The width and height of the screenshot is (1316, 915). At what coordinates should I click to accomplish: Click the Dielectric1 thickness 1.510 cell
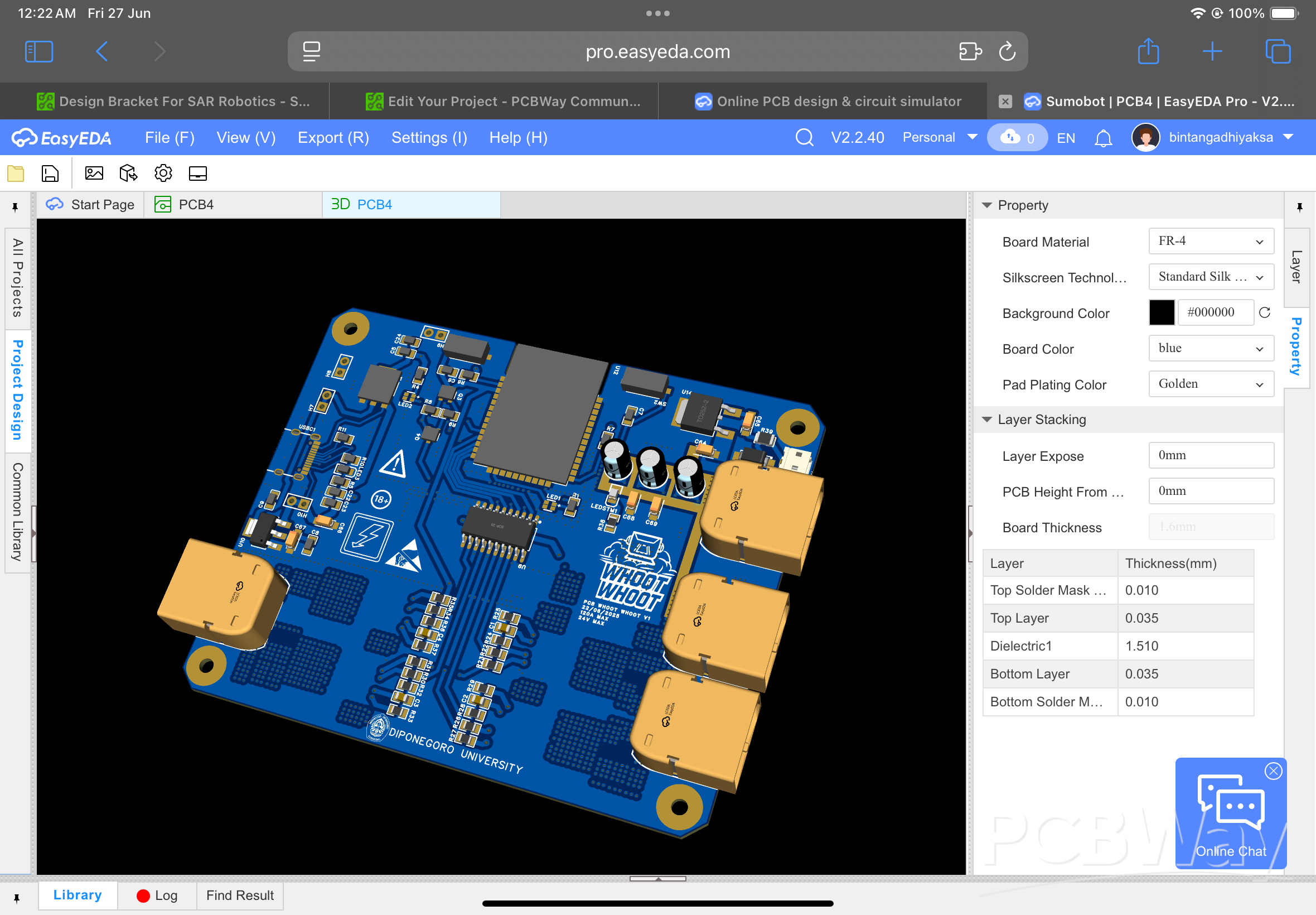point(1185,646)
